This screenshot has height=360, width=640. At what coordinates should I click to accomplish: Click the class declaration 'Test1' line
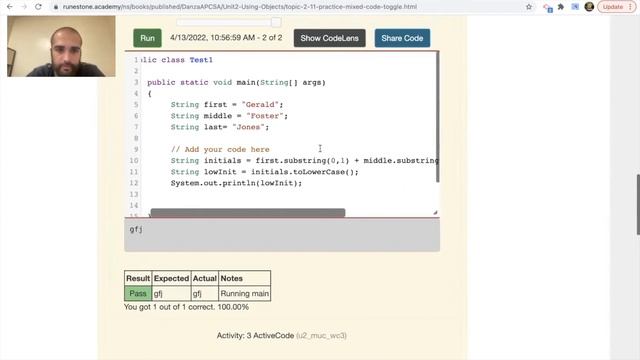pyautogui.click(x=176, y=60)
